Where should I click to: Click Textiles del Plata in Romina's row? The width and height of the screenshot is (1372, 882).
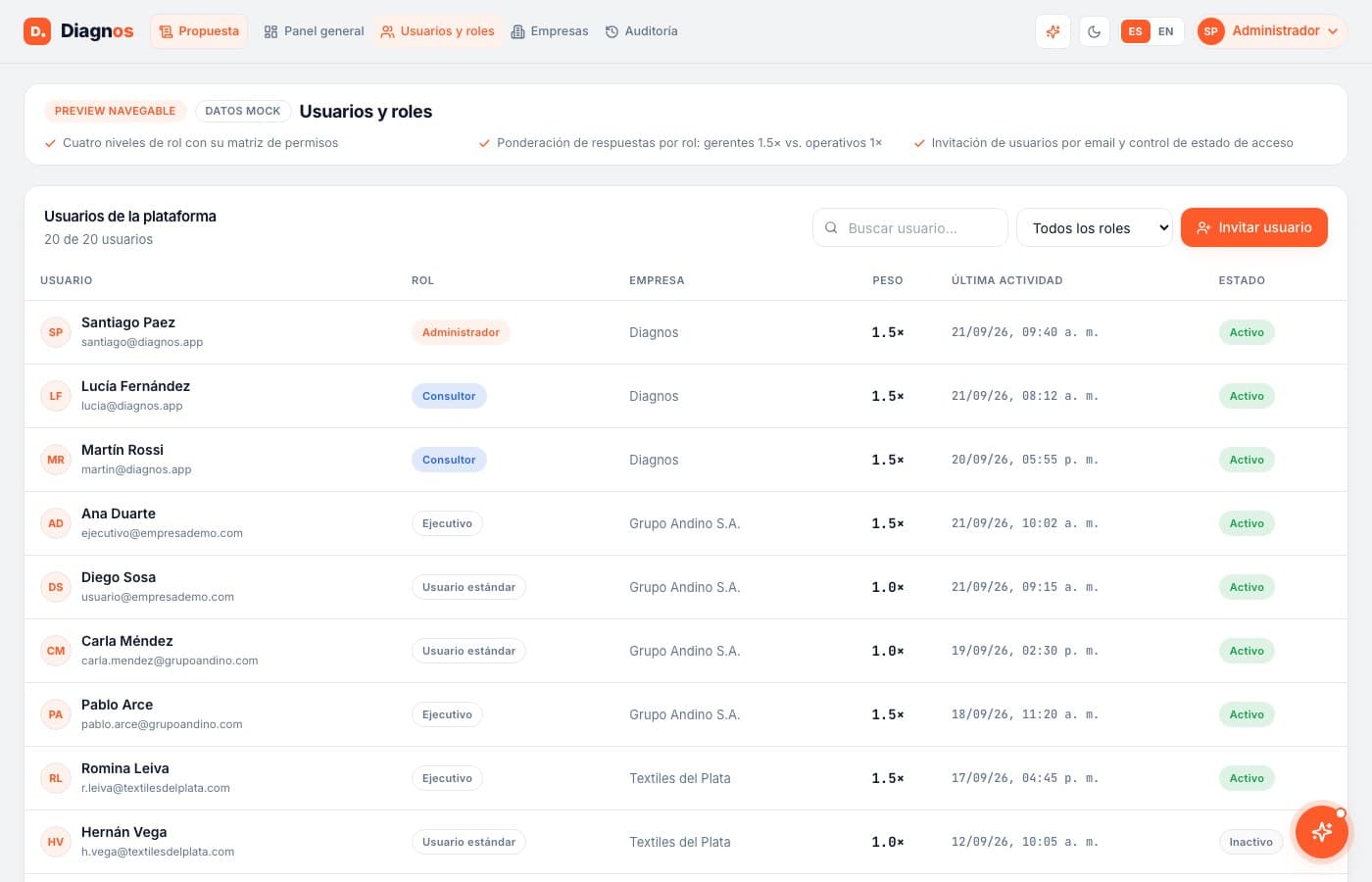pyautogui.click(x=680, y=778)
